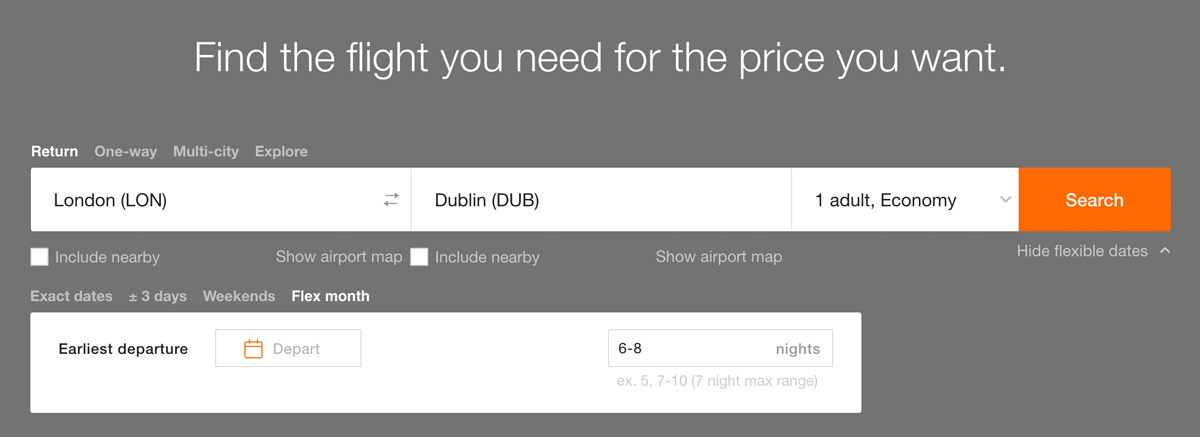Open the Depart date picker
The width and height of the screenshot is (1200, 437).
[x=288, y=349]
